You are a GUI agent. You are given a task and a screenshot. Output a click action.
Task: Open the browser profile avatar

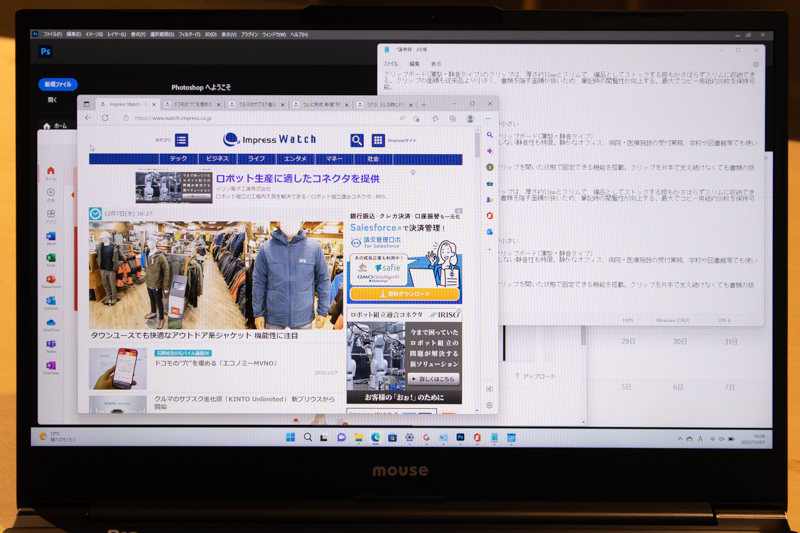click(470, 118)
